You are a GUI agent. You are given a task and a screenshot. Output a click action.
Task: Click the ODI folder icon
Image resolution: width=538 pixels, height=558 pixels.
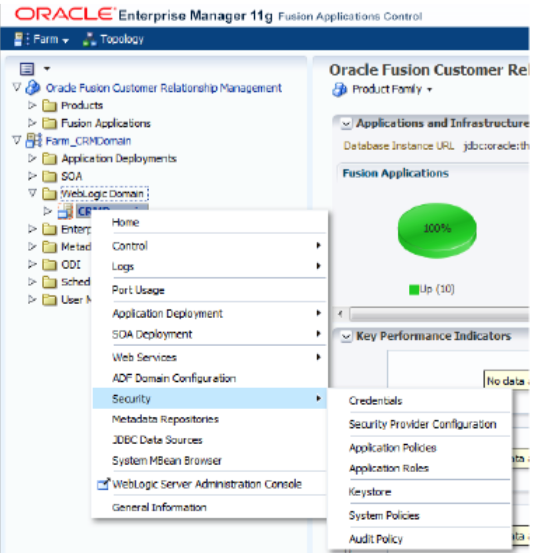49,265
